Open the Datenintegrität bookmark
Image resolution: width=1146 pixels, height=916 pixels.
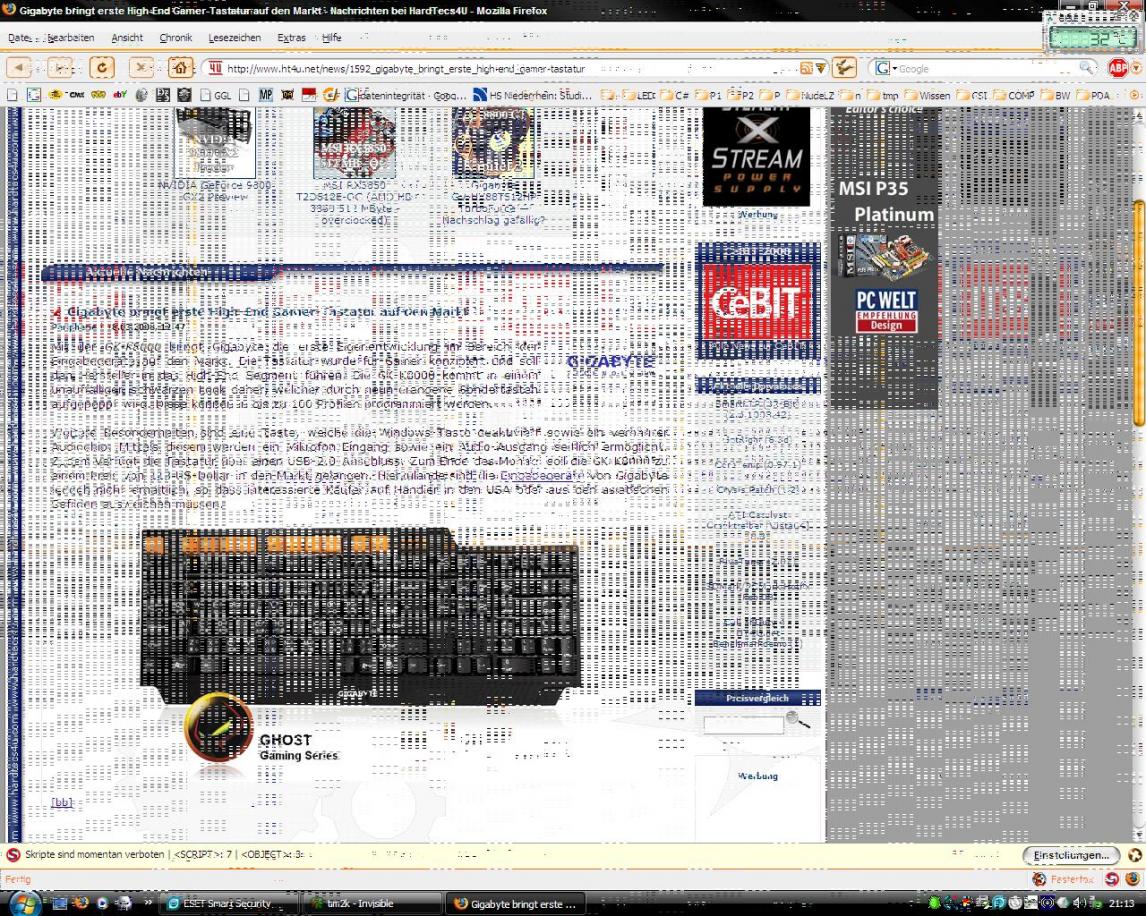pos(406,95)
